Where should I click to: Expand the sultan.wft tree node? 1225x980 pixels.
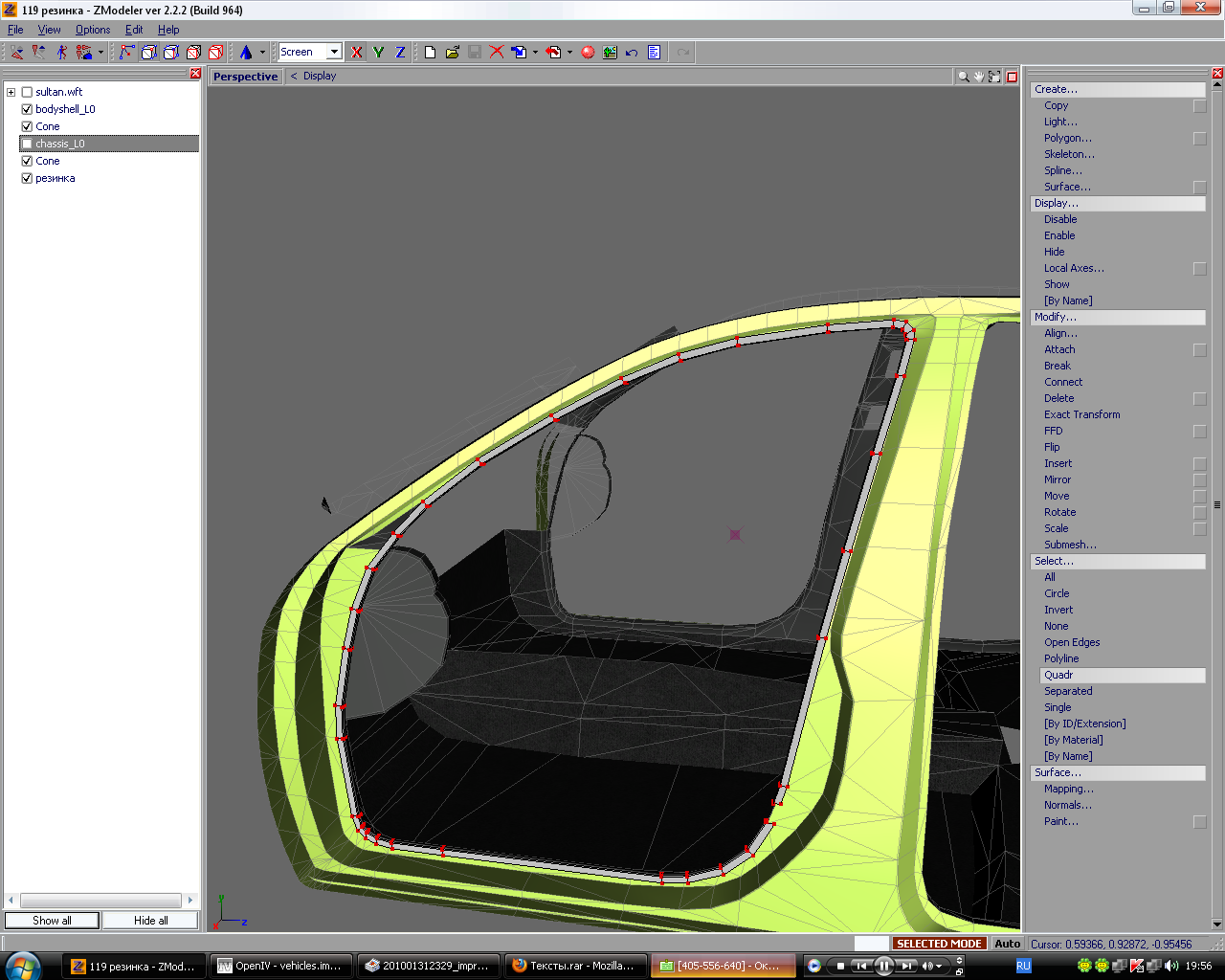[x=11, y=92]
